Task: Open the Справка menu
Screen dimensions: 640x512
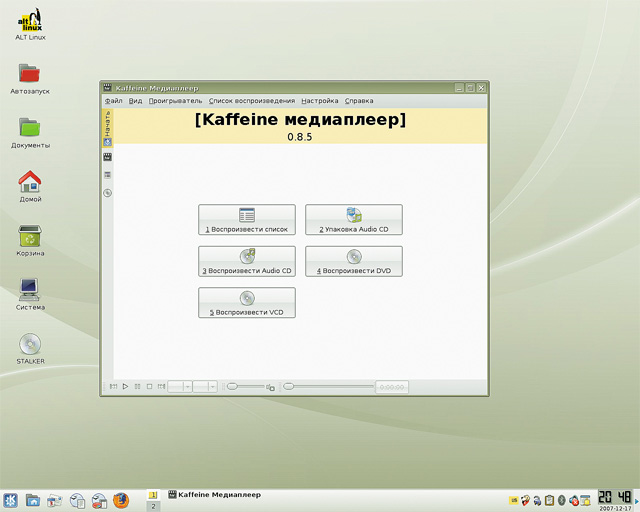Action: click(359, 101)
